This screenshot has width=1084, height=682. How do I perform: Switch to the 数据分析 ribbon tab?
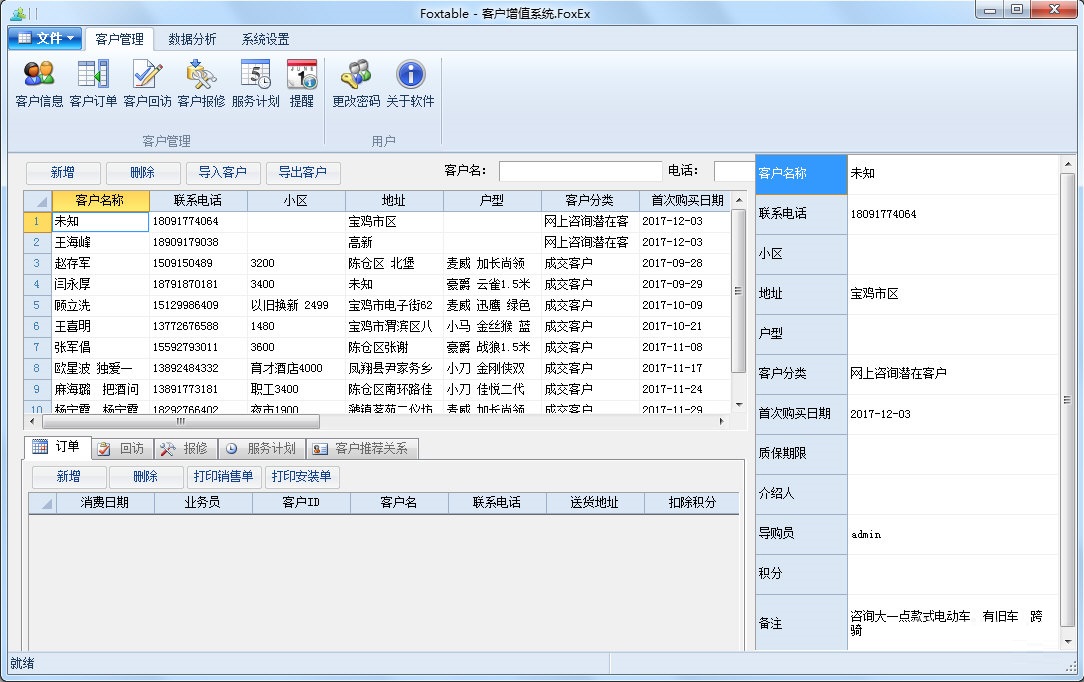[x=192, y=38]
